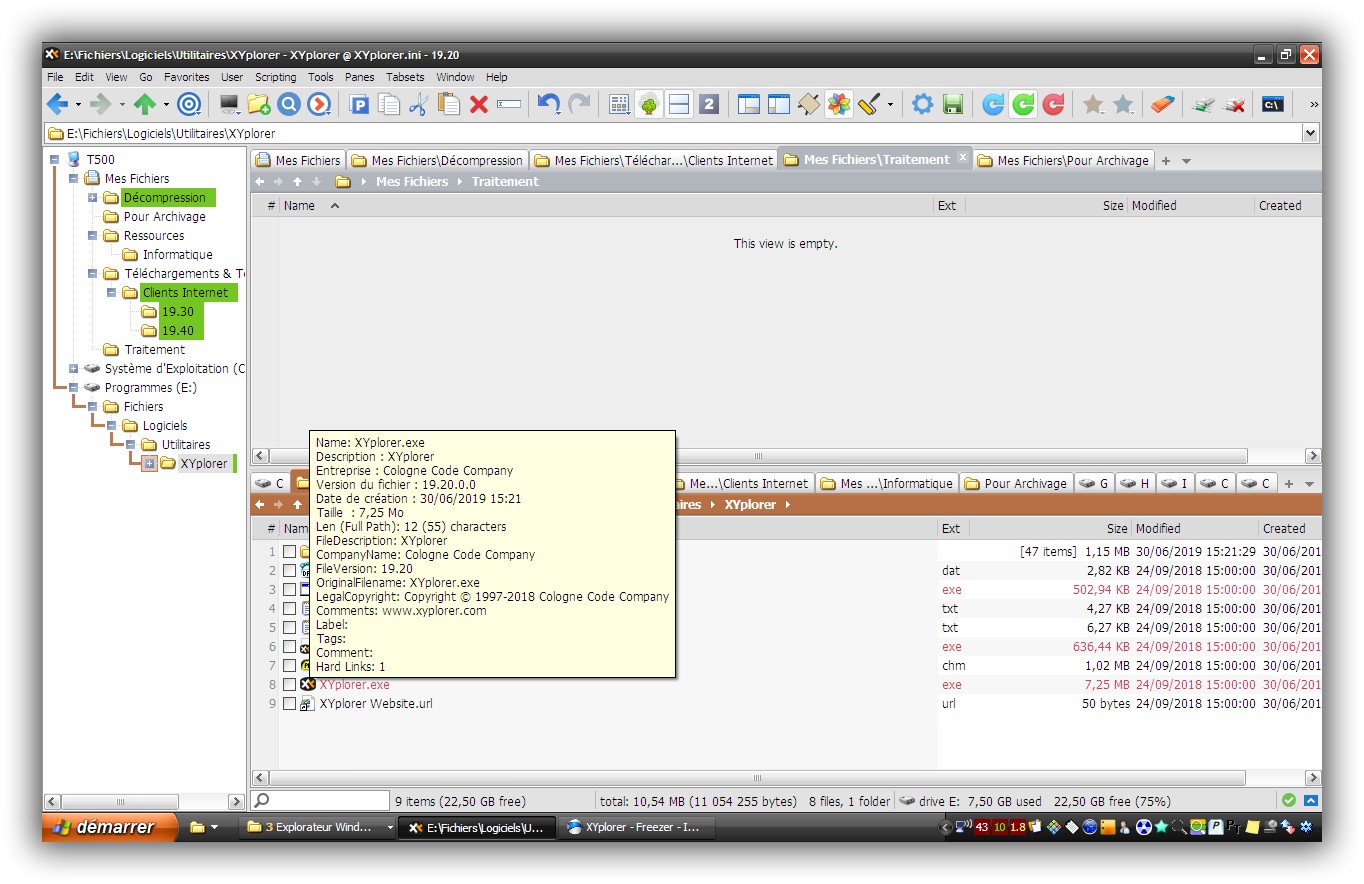This screenshot has width=1364, height=884.
Task: Open the Back button history dropdown
Action: coord(78,104)
